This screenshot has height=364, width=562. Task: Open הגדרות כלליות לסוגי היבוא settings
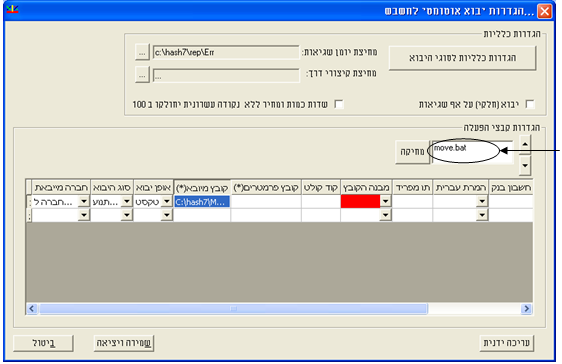(462, 58)
